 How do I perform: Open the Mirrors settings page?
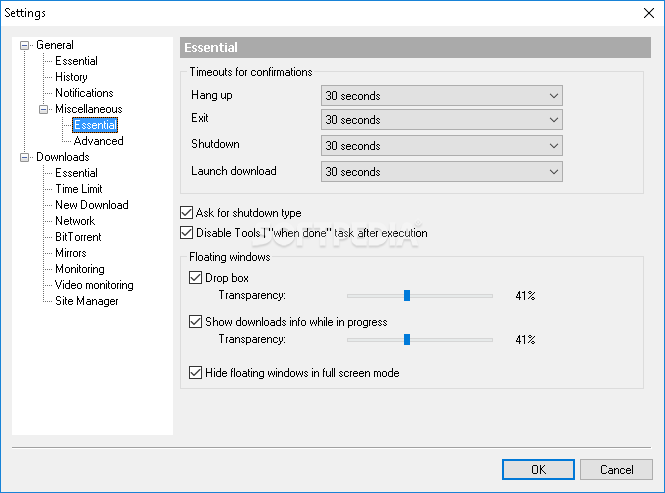point(71,253)
